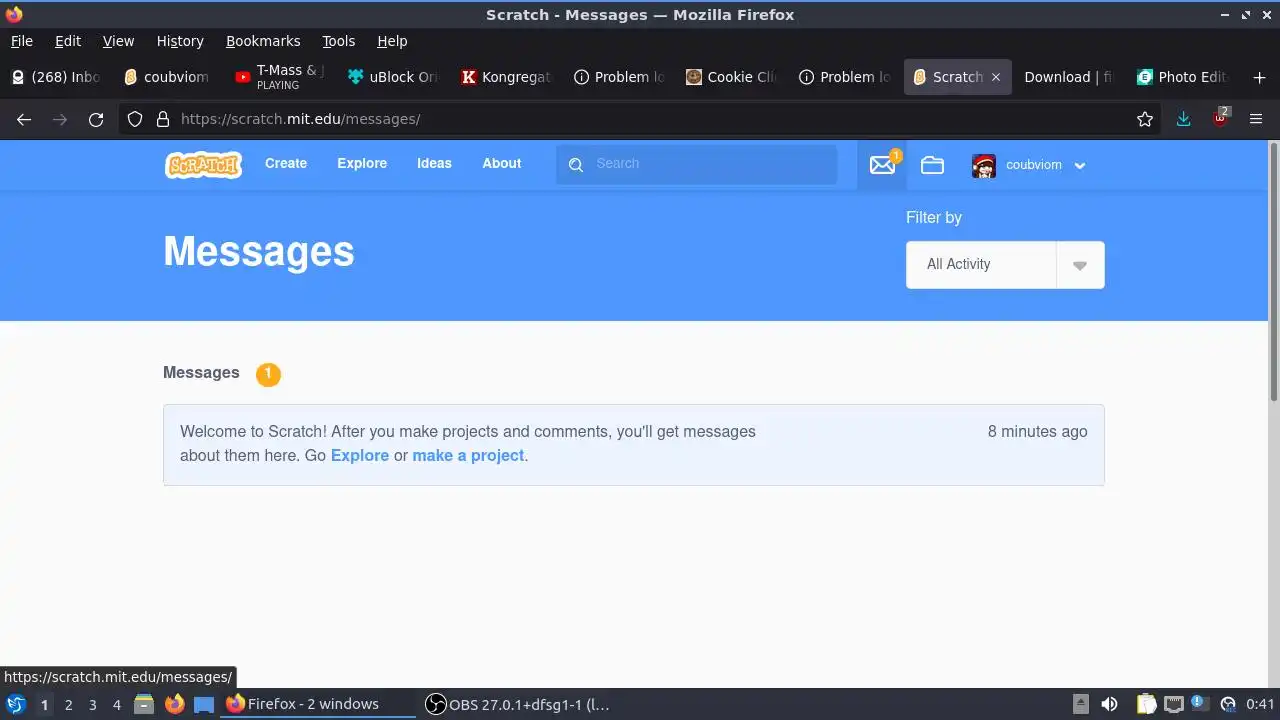The image size is (1280, 720).
Task: Click the clipboard tray icon
Action: click(1146, 704)
